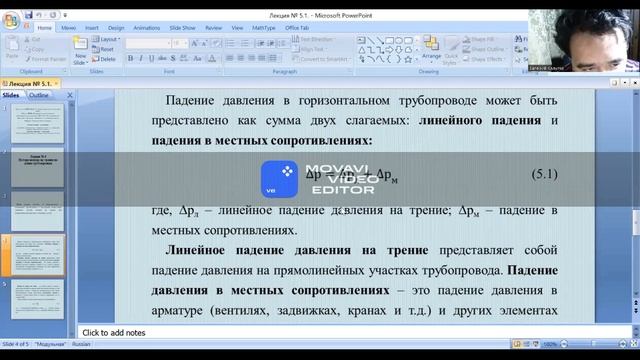The image size is (640, 360).
Task: Decrease the list indent level
Action: click(x=260, y=43)
